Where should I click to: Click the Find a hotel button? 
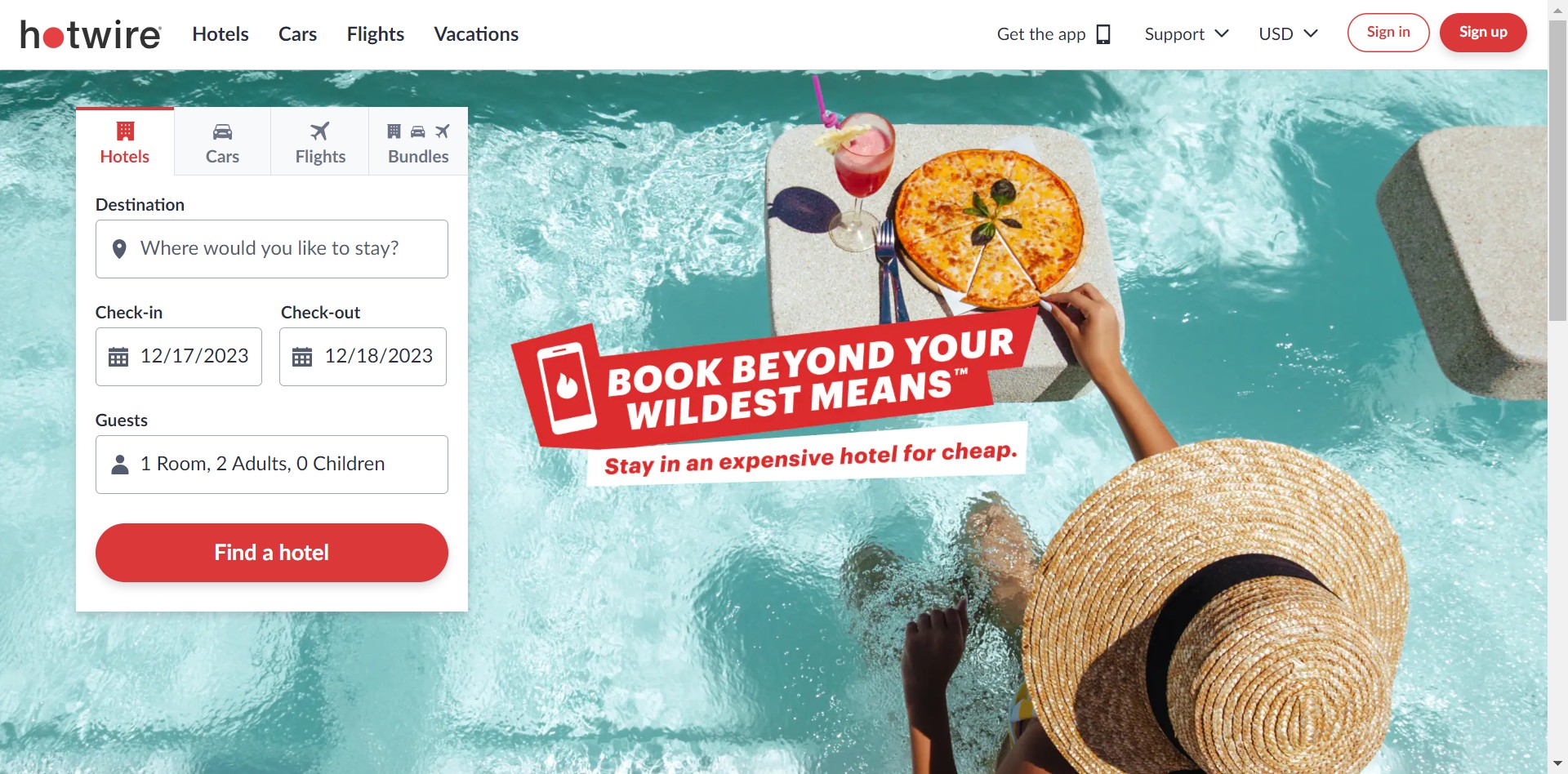[x=272, y=553]
